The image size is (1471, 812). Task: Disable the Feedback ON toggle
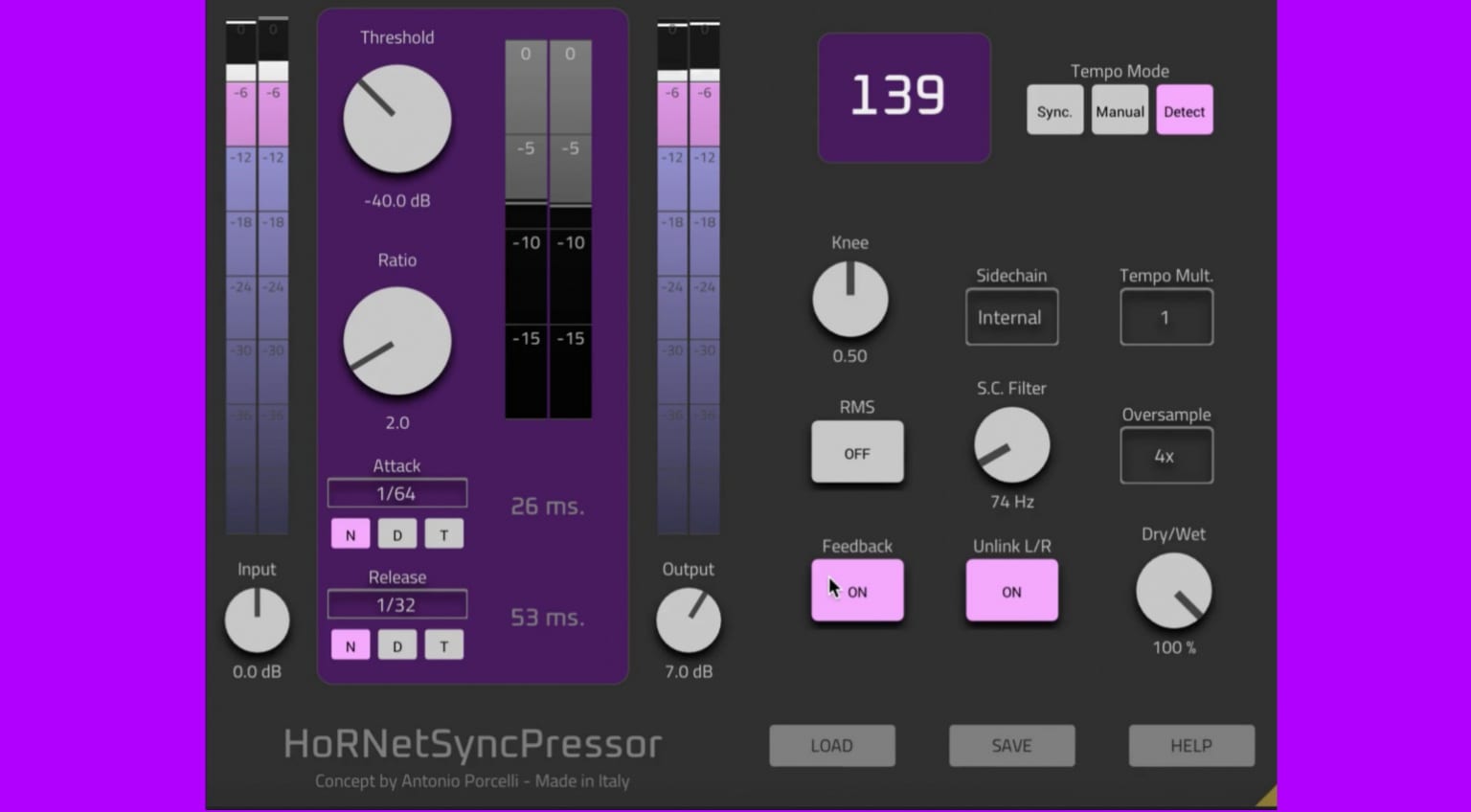[856, 591]
